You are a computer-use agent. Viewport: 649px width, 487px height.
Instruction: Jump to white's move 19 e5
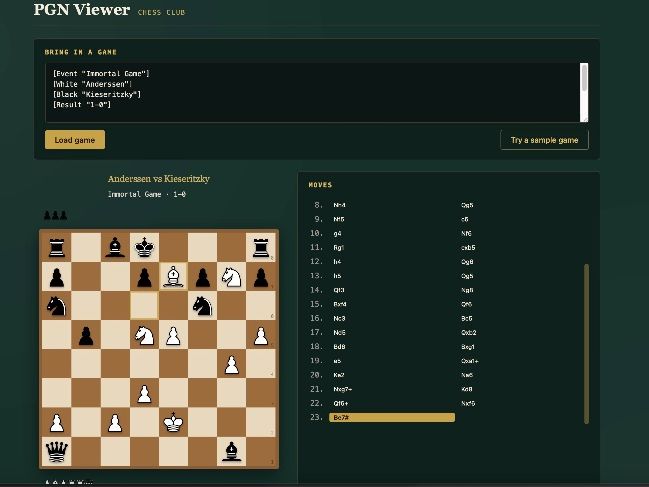point(392,361)
